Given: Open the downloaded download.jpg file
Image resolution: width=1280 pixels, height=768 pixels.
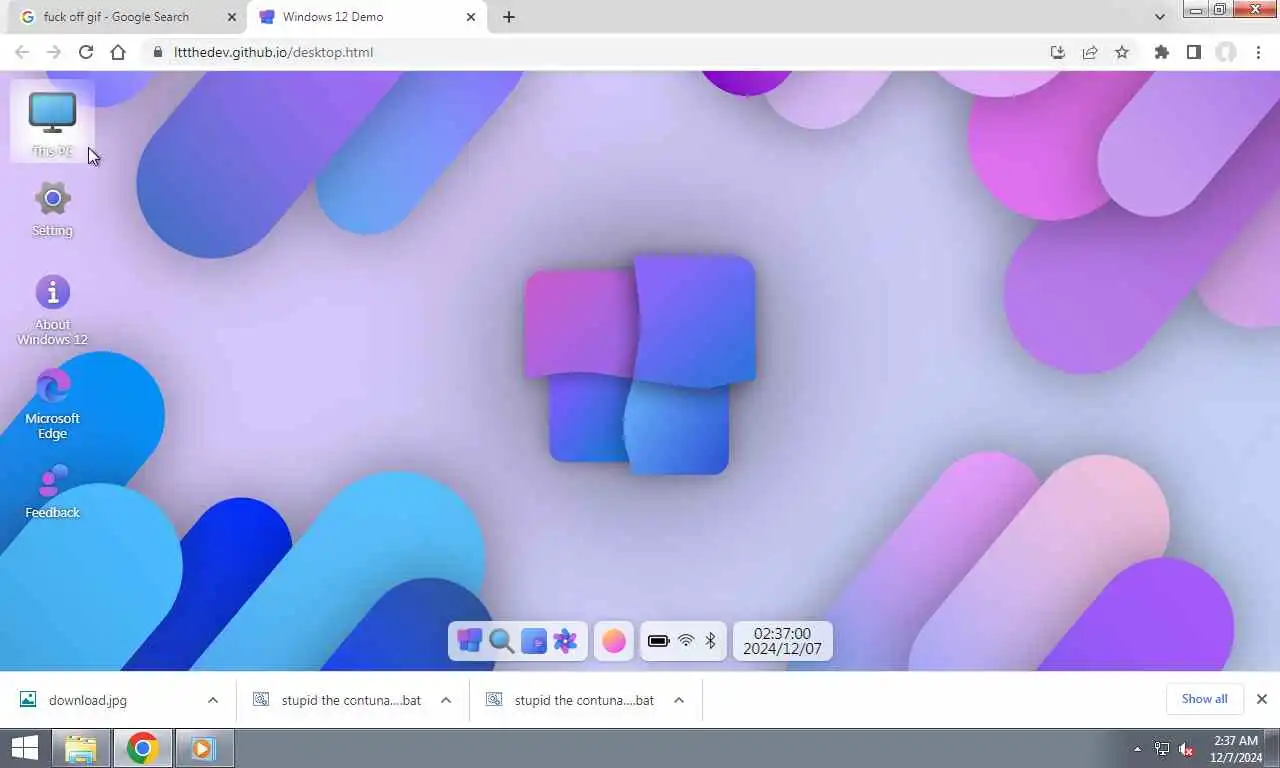Looking at the screenshot, I should (x=88, y=700).
